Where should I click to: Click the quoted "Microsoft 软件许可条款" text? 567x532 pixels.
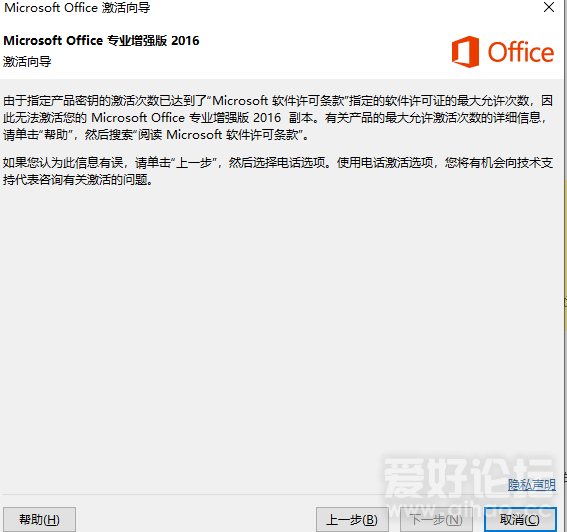click(x=278, y=101)
